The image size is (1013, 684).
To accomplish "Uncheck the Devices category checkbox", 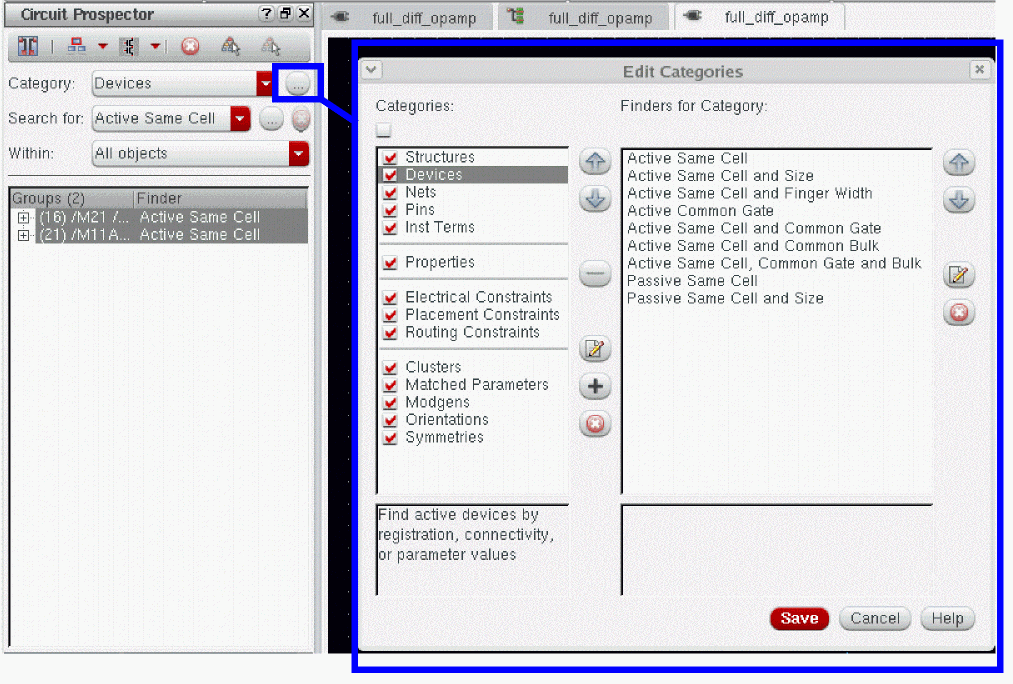I will 390,175.
